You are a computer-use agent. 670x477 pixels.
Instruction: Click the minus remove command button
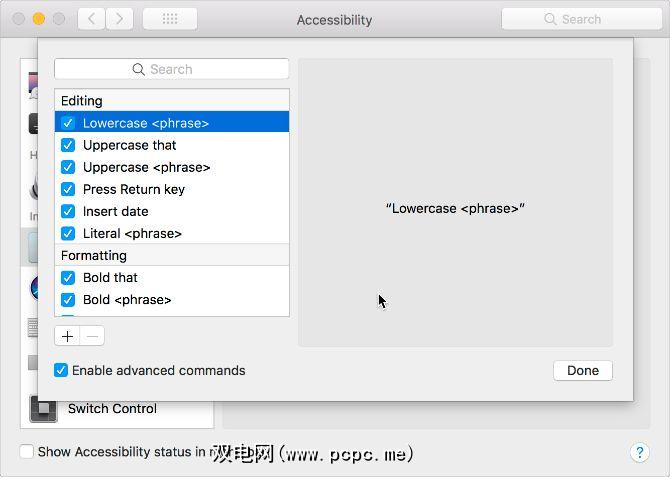[x=92, y=336]
